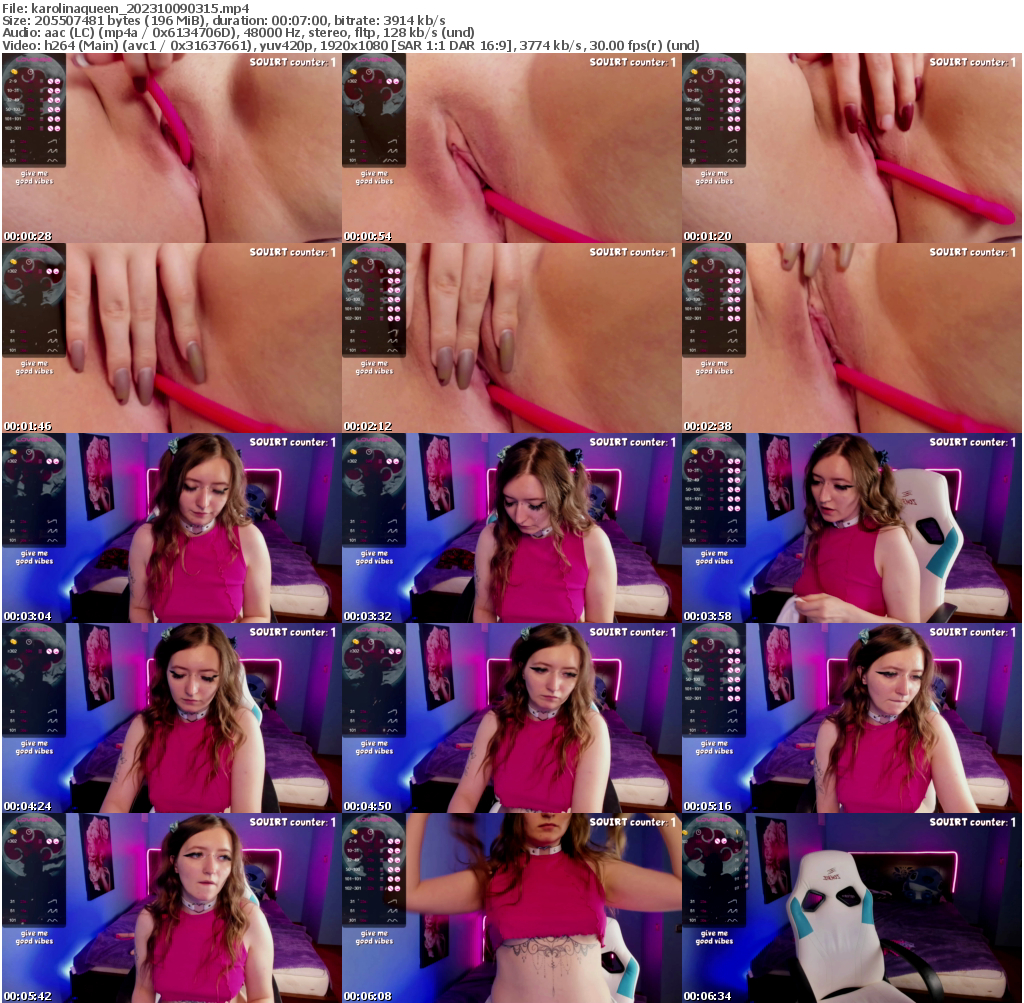This screenshot has height=1003, width=1024.
Task: Click the medium zigzag wave icon
Action: 51,150
